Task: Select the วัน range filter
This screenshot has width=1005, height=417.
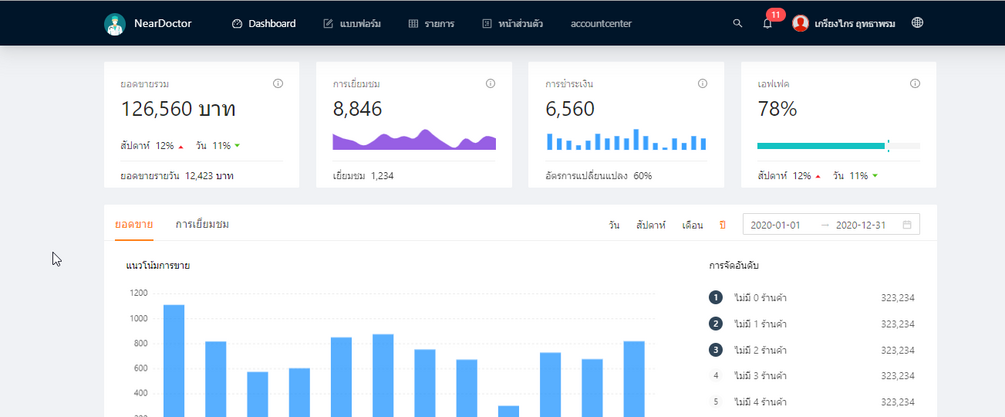Action: [x=614, y=225]
